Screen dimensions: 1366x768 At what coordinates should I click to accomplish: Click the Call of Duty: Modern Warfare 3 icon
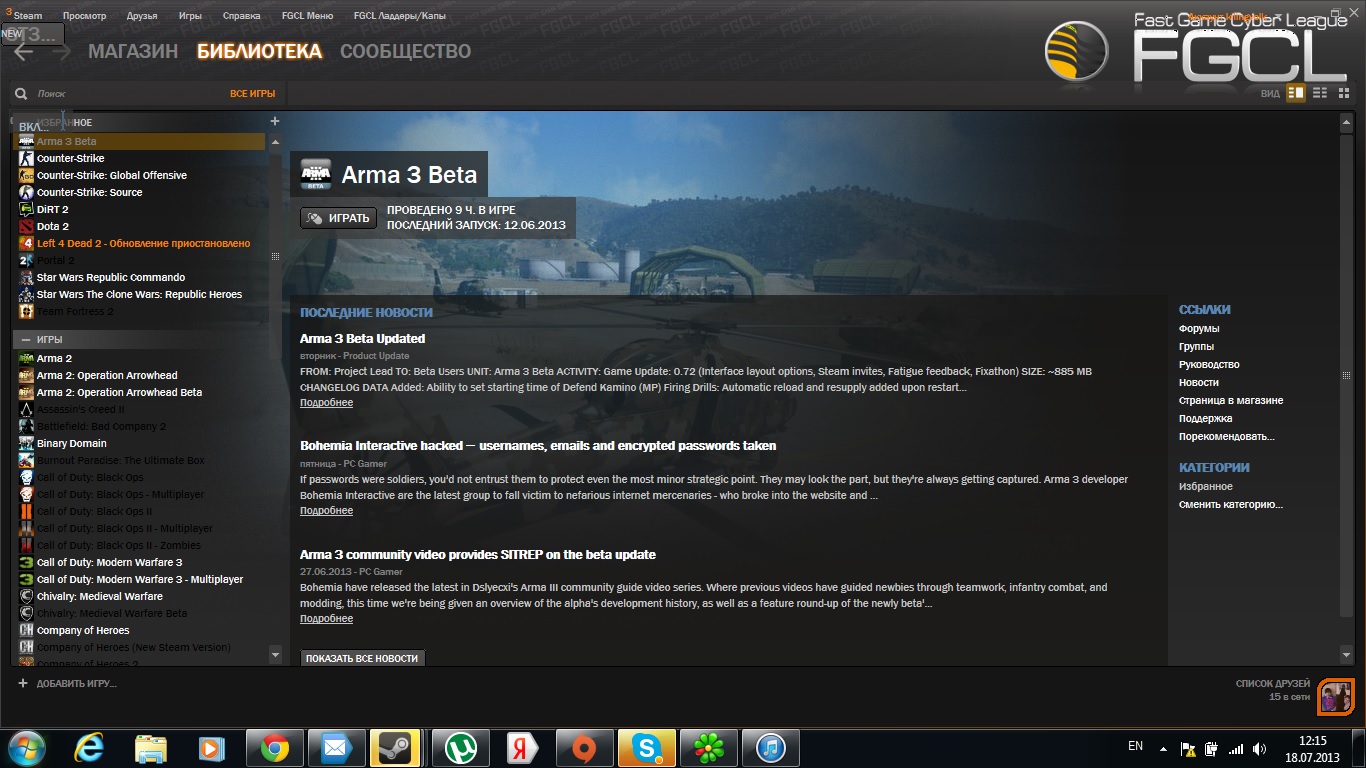point(27,562)
